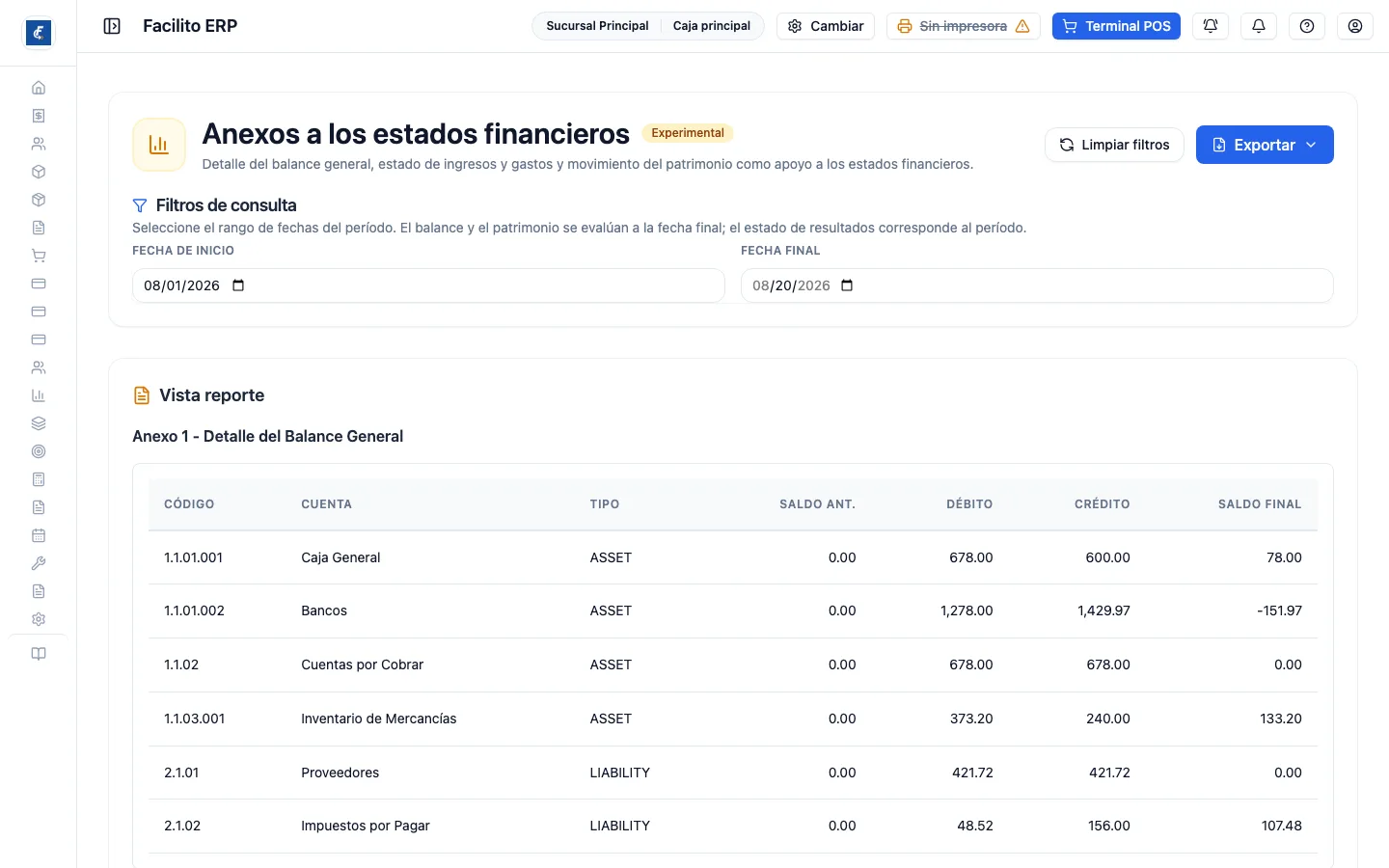1389x868 pixels.
Task: Click Bancos credit value 1,429.97
Action: click(x=1103, y=610)
